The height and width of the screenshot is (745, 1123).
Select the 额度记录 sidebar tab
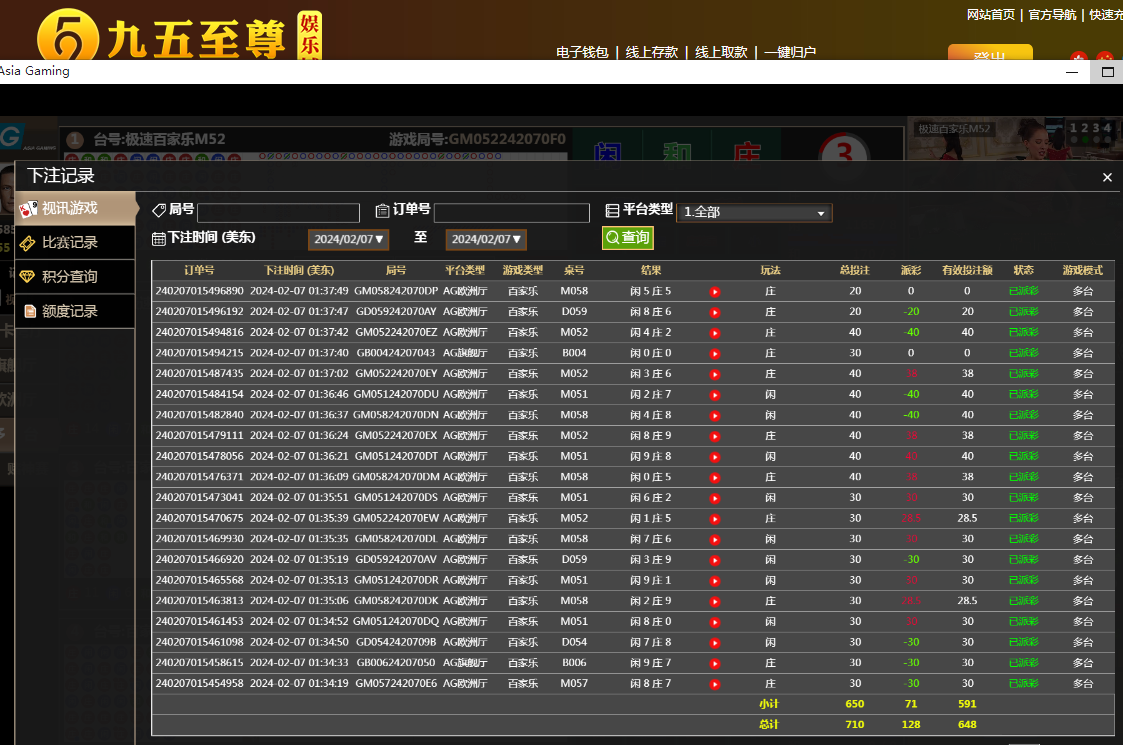(70, 311)
